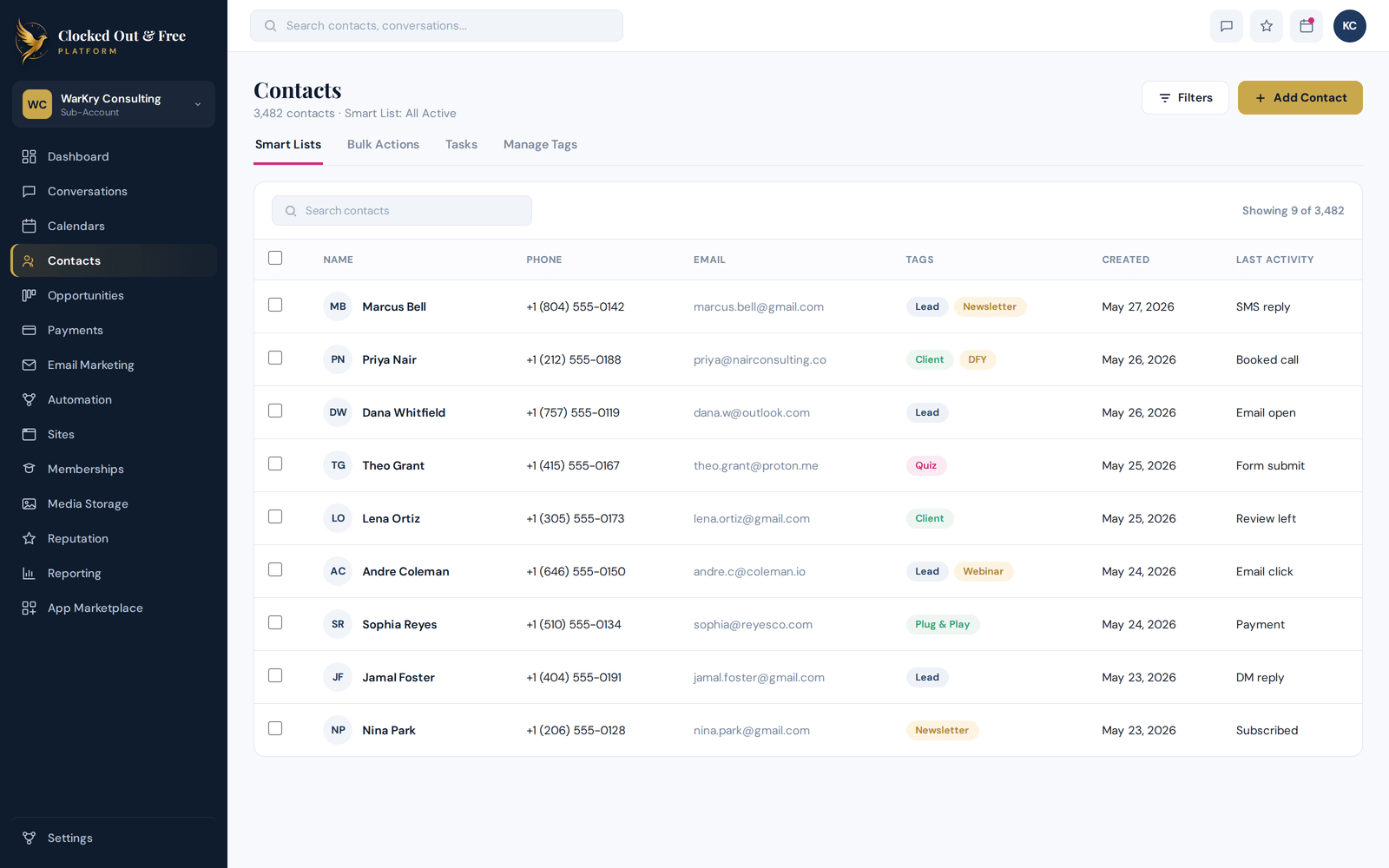The image size is (1389, 868).
Task: Click the Conversations speech bubble icon
Action: tap(29, 191)
